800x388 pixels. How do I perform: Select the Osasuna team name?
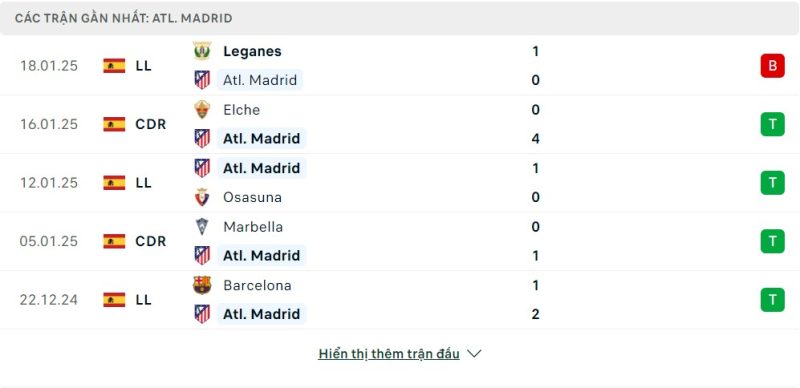pos(252,197)
